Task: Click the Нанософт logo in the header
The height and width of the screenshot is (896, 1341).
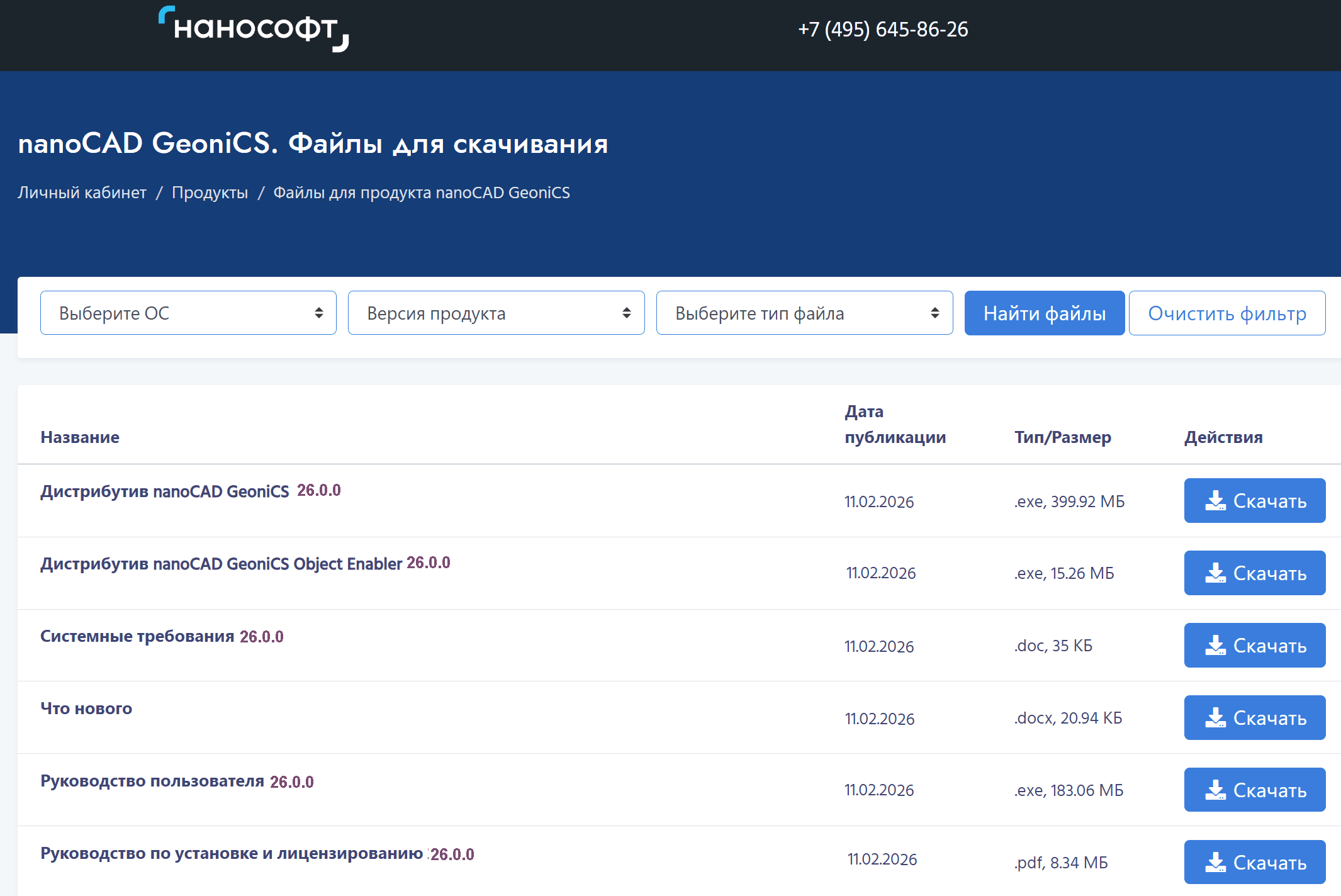Action: click(x=254, y=29)
